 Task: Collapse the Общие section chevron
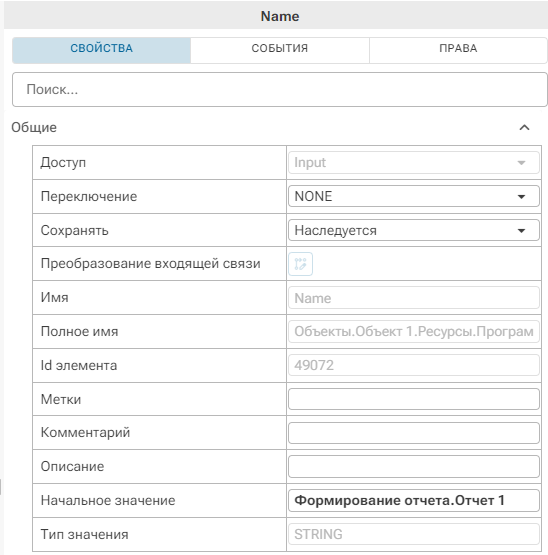pos(524,127)
